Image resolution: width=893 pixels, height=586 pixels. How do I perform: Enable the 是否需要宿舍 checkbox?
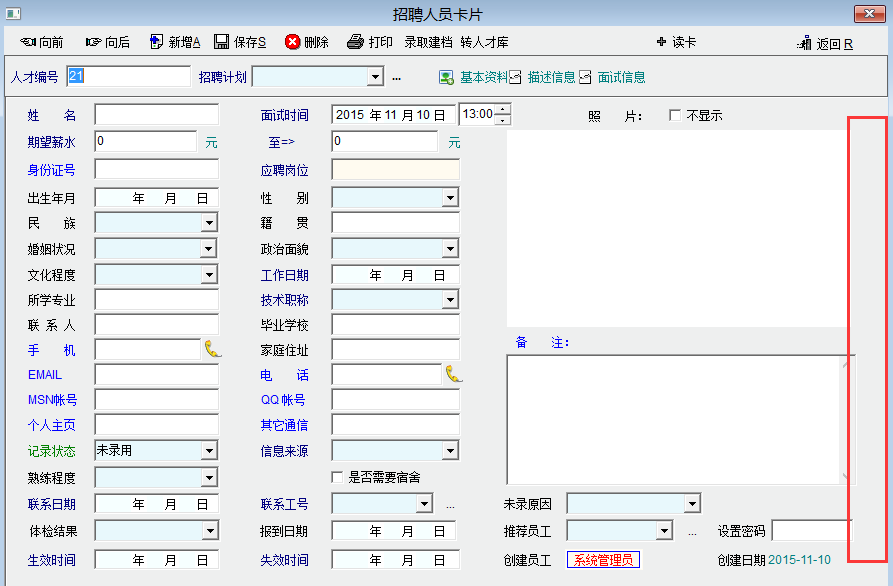point(338,477)
